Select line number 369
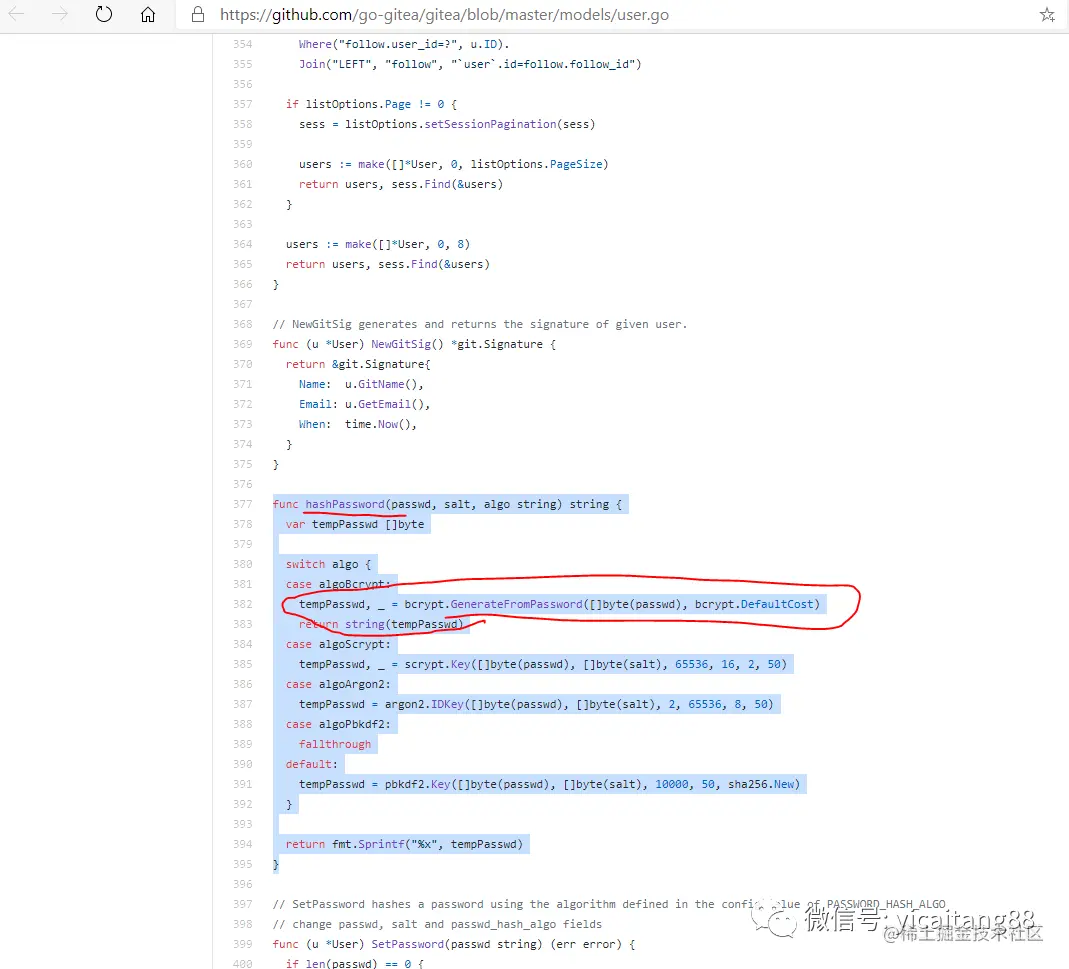Viewport: 1069px width, 969px height. 243,344
